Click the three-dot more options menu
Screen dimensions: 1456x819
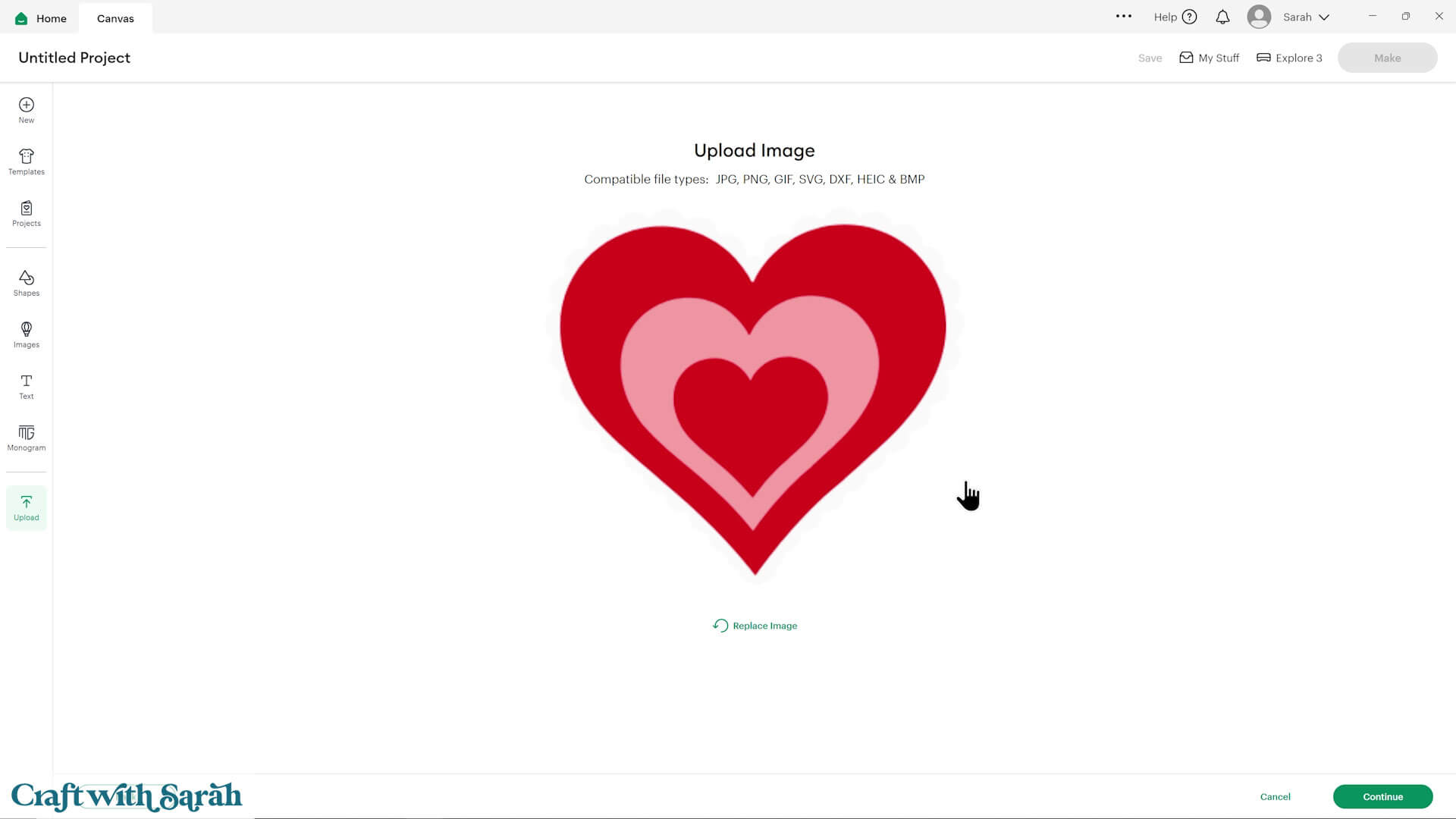pyautogui.click(x=1123, y=16)
